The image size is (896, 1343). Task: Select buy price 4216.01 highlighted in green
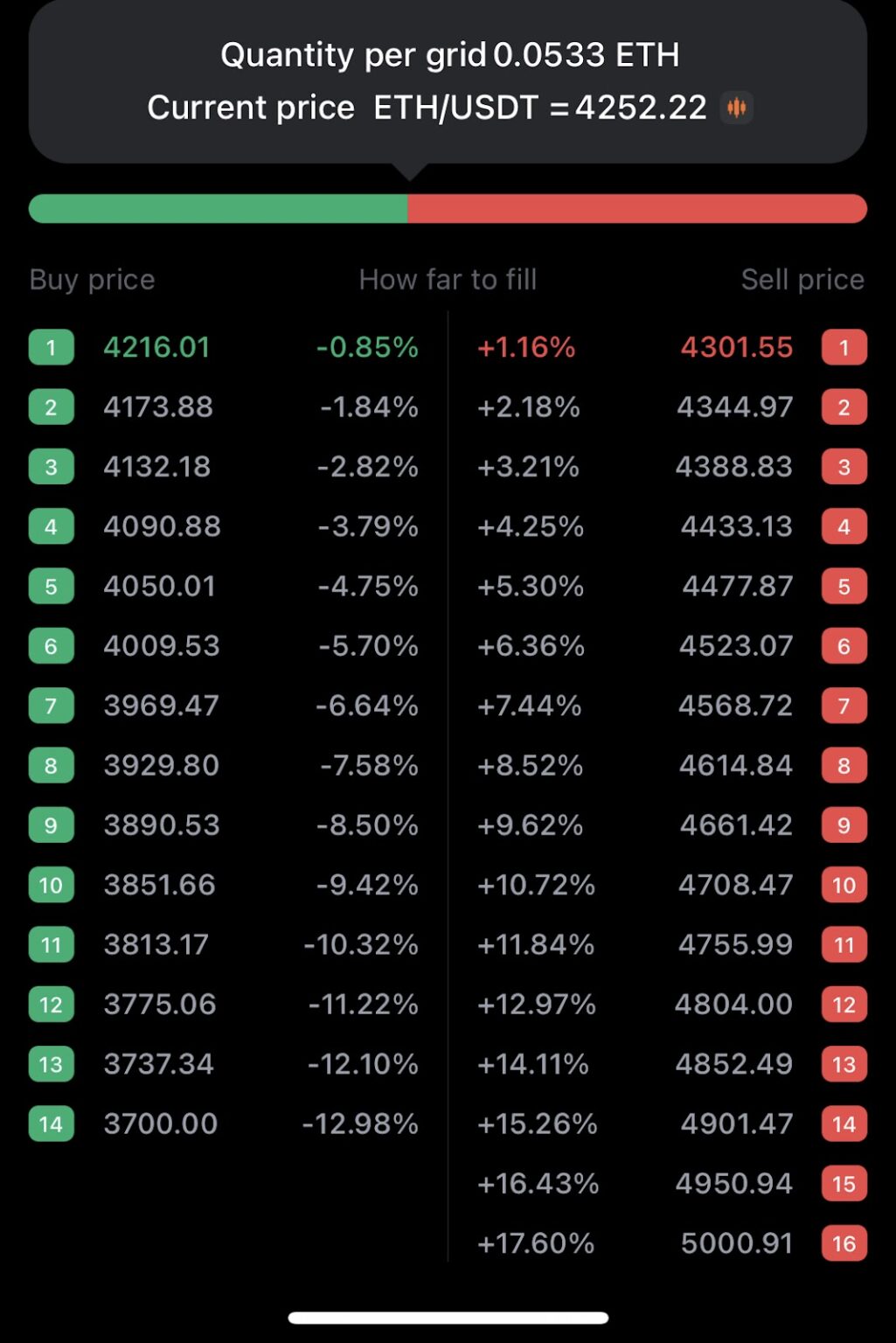(157, 347)
